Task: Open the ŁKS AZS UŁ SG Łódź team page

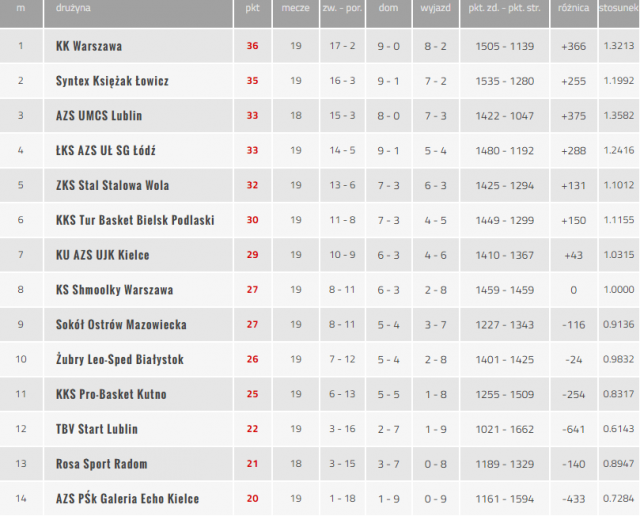Action: pyautogui.click(x=105, y=151)
